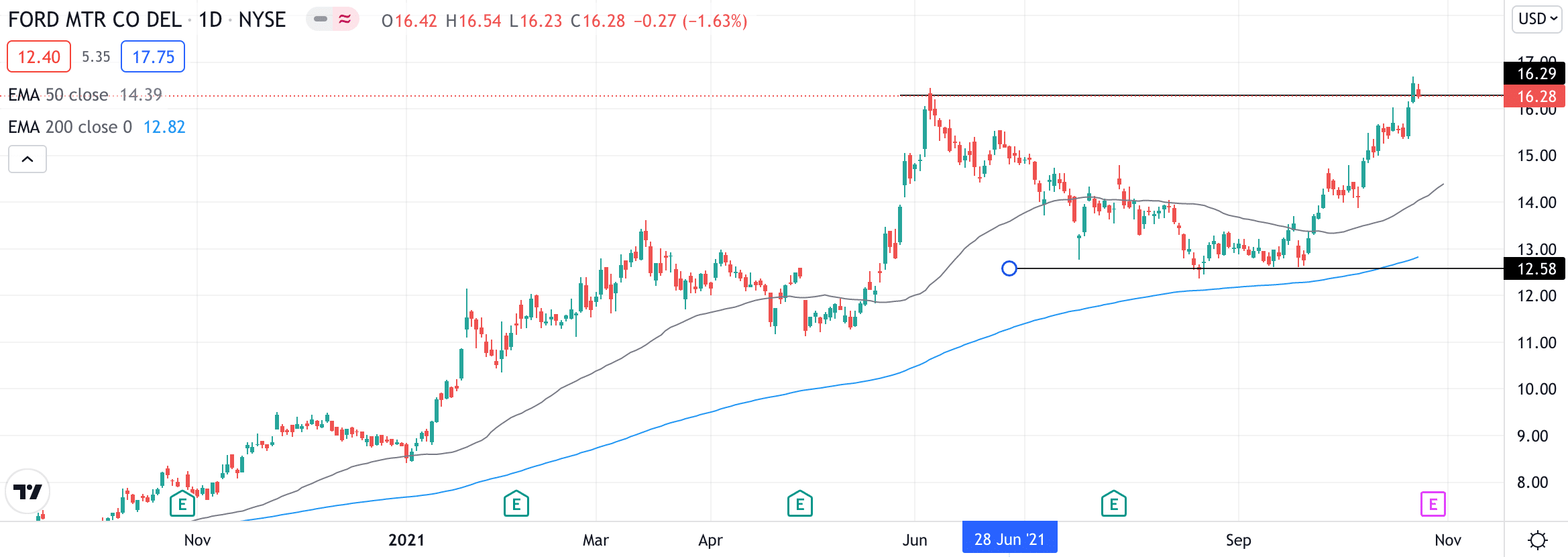Select the blue circle anchor of horizontal ray

coord(1009,268)
